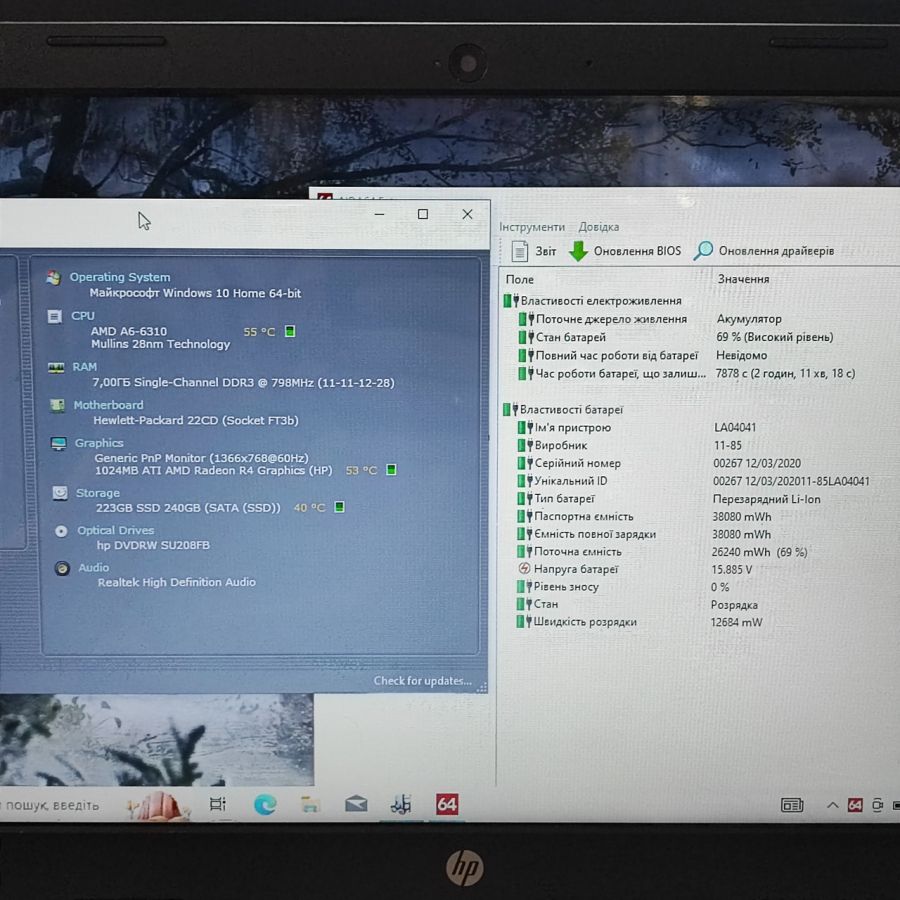Open the Storage section in Speccy
Image resolution: width=900 pixels, height=900 pixels.
coord(98,493)
